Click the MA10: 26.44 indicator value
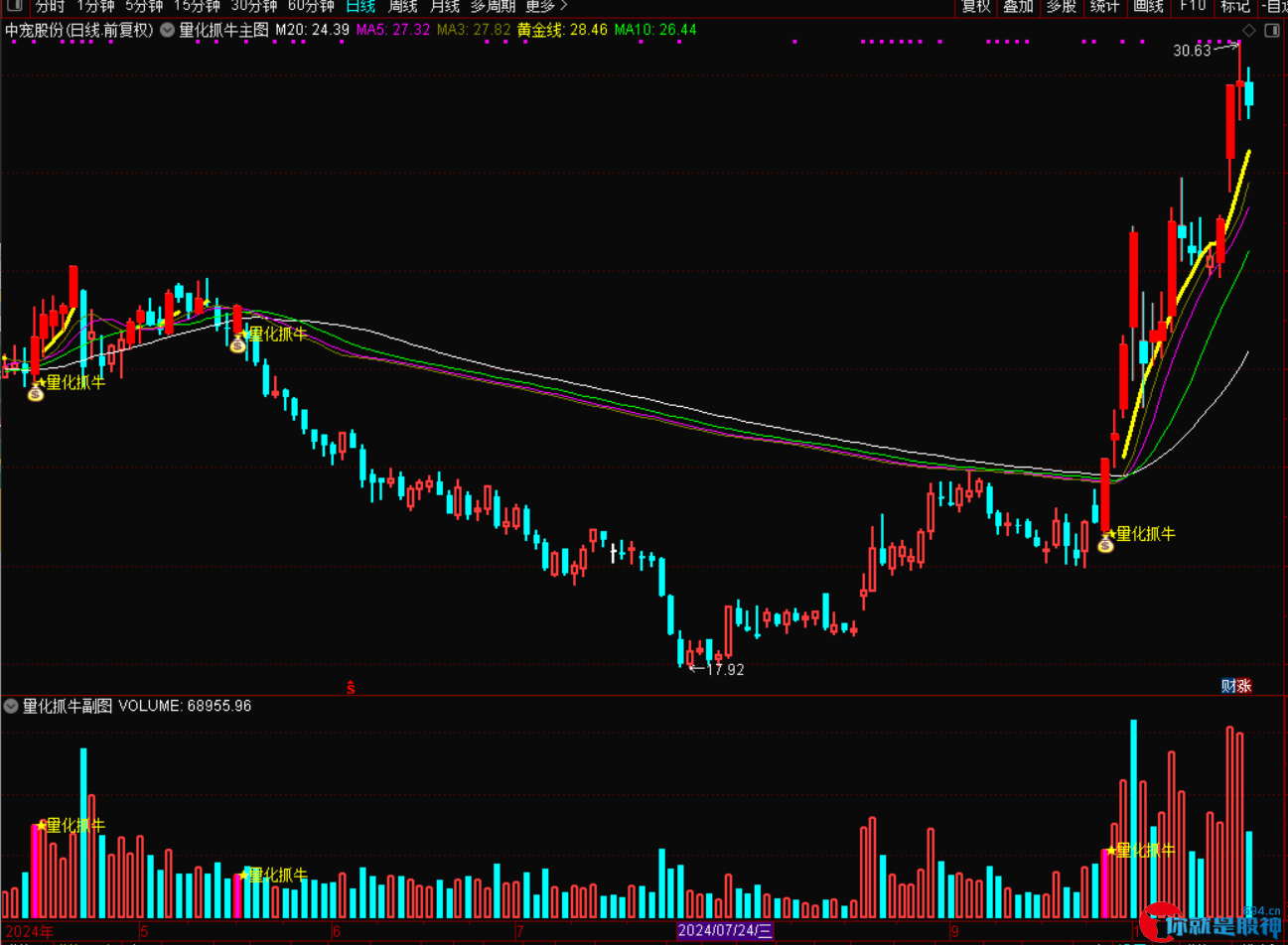Screen dimensions: 1288x945 (655, 31)
